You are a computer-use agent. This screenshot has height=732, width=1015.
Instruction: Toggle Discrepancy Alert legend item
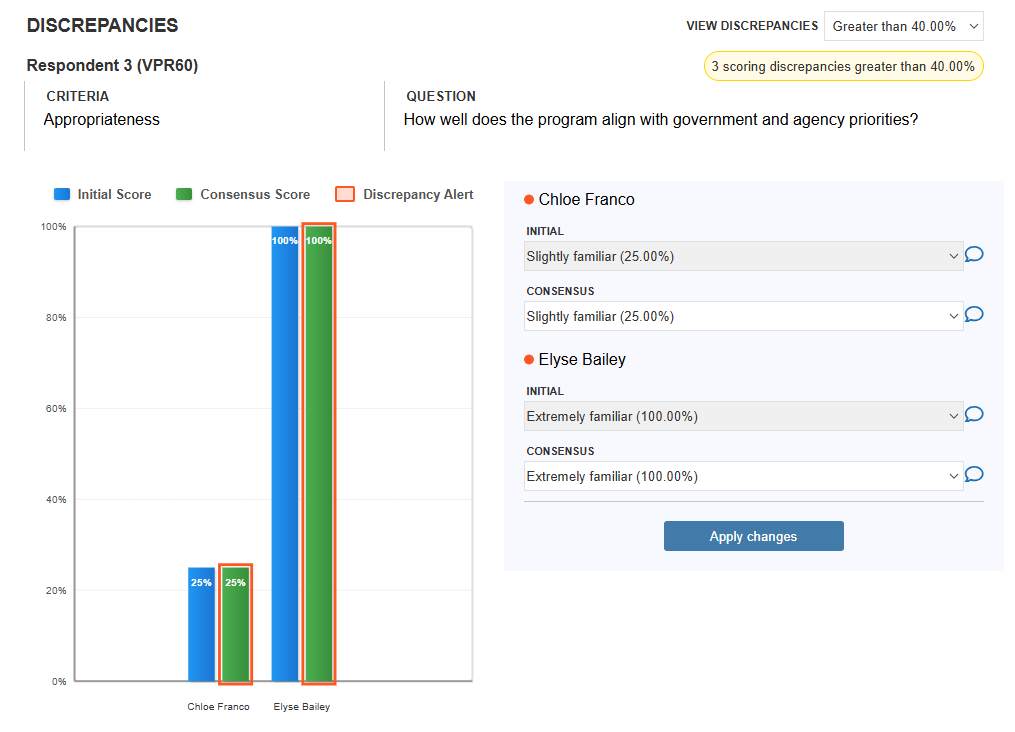point(405,194)
